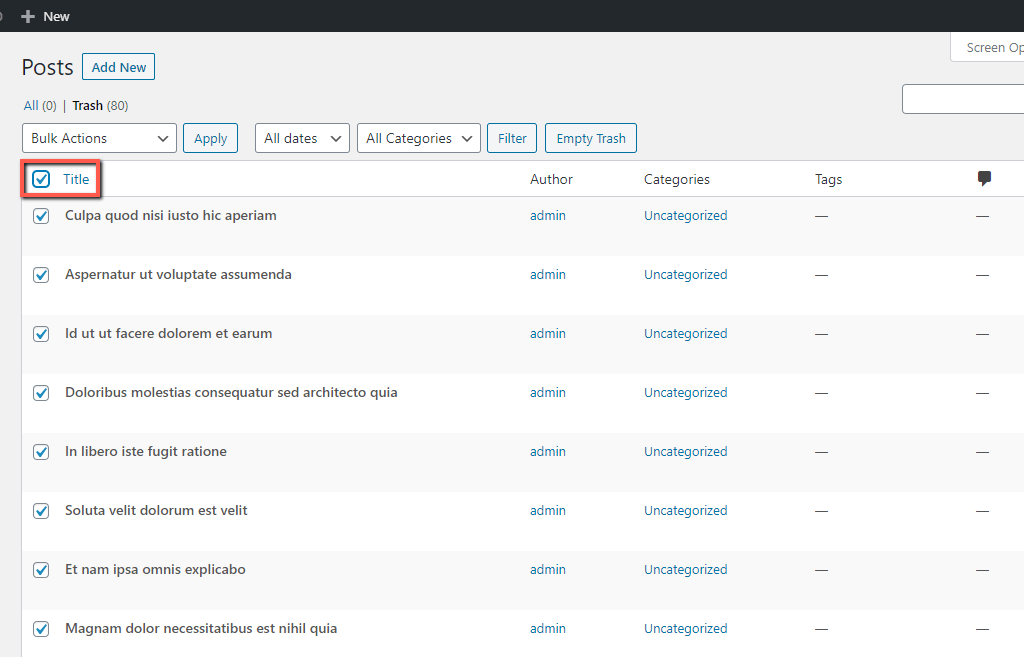
Task: Open the All dates dropdown
Action: [302, 138]
